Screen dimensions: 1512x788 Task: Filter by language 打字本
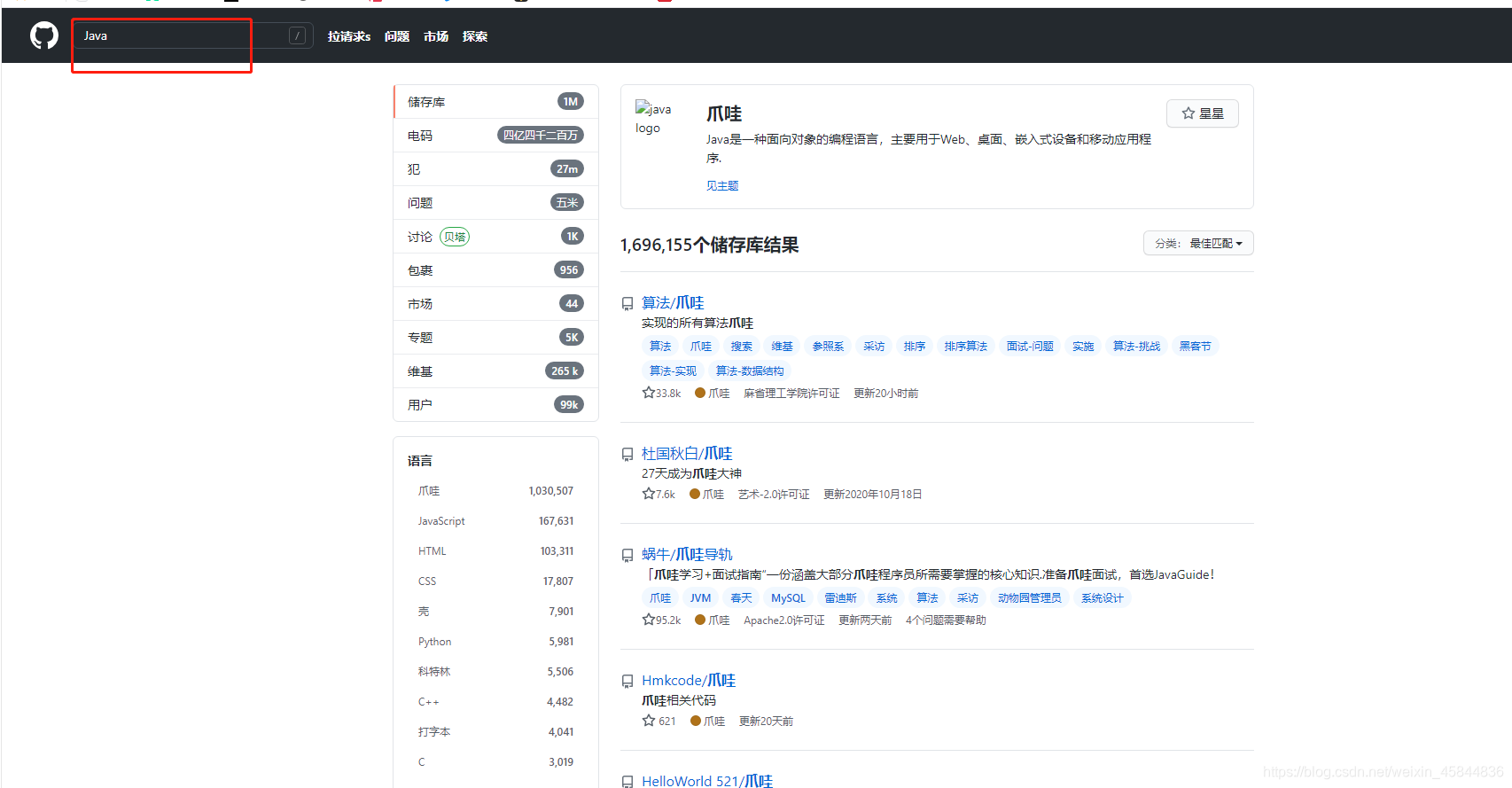495,732
